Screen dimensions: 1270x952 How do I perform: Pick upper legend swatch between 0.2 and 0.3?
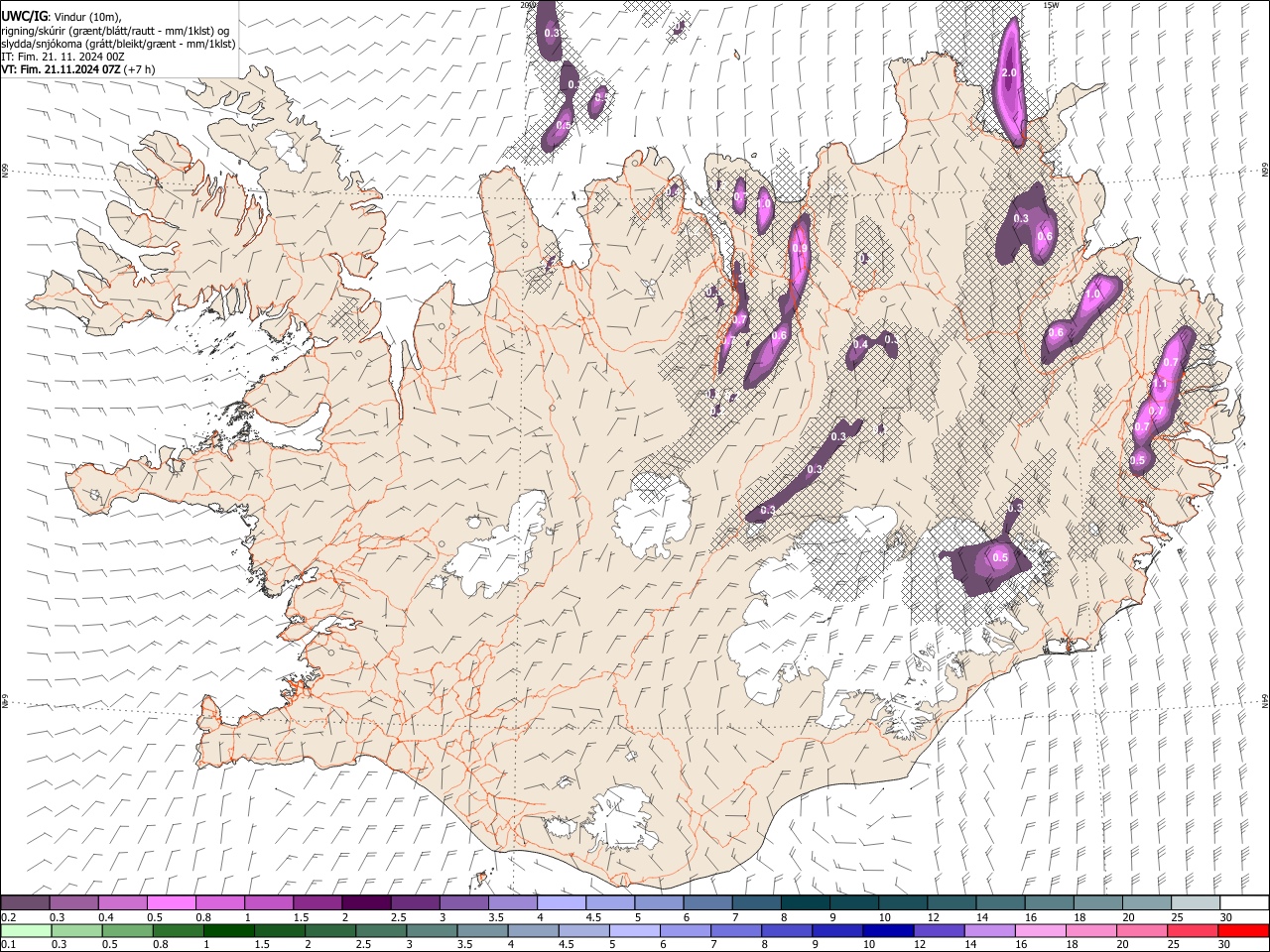tap(25, 902)
